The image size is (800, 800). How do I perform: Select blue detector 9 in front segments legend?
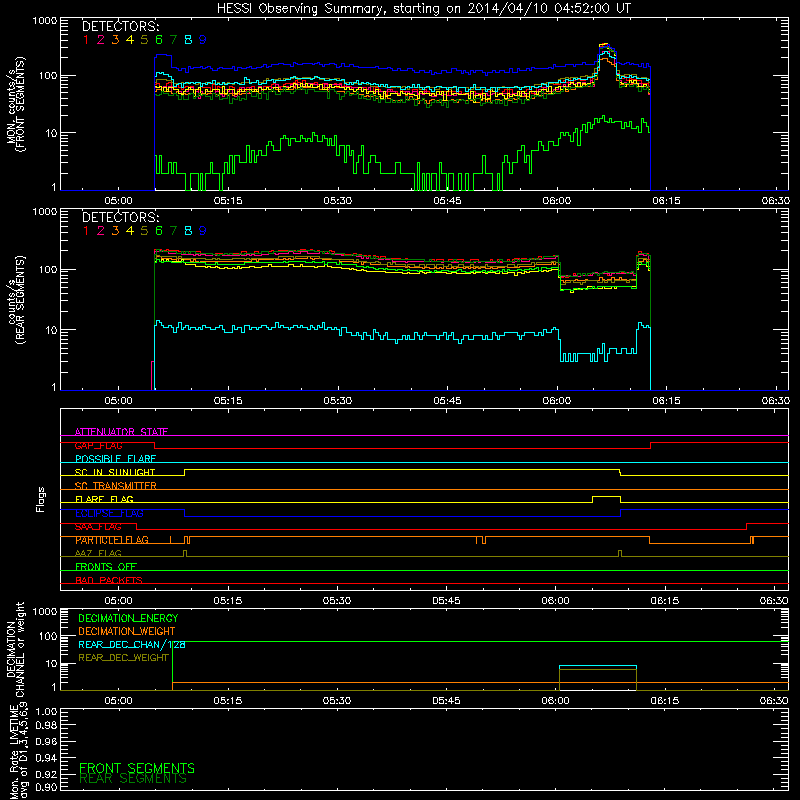pyautogui.click(x=203, y=40)
